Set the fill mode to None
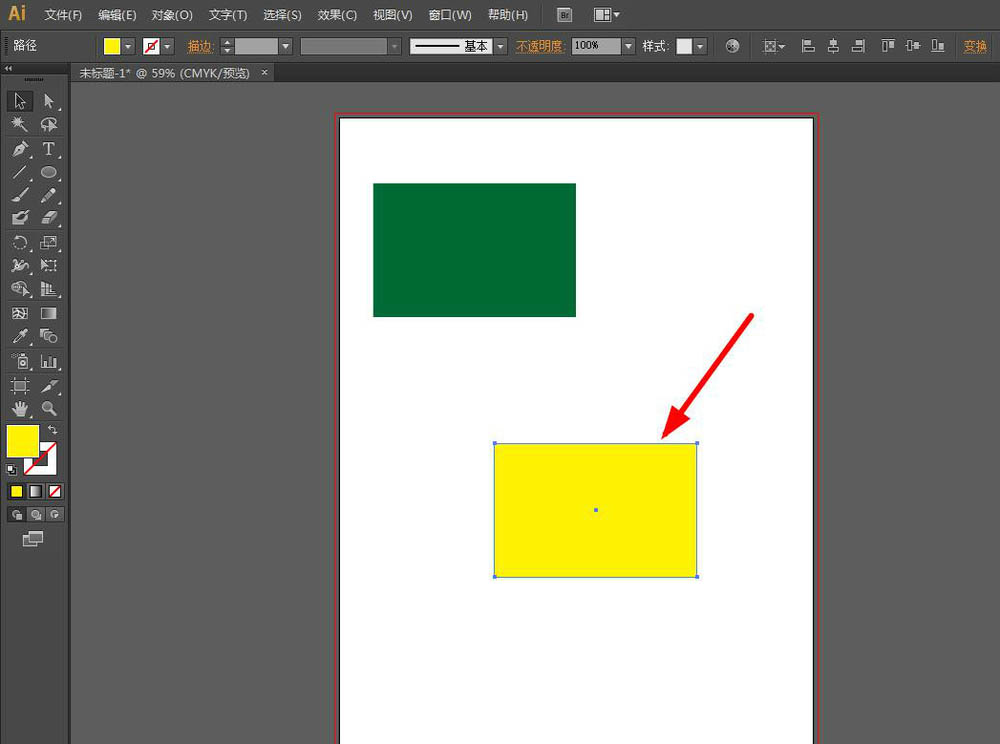 [55, 491]
